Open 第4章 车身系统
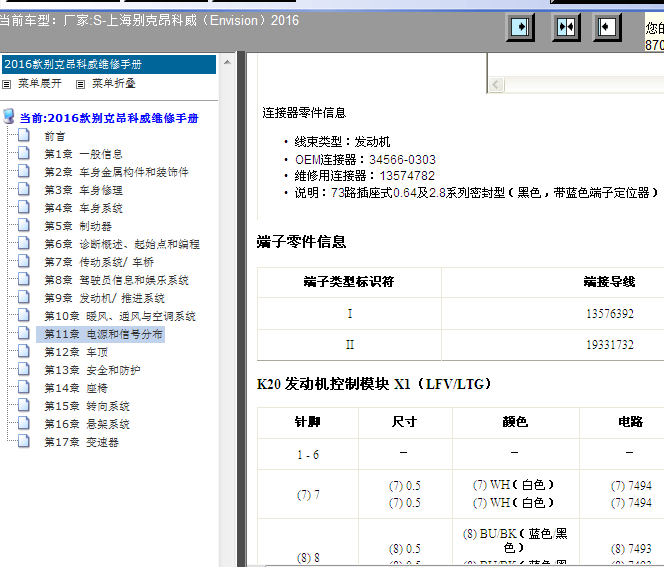 point(83,208)
